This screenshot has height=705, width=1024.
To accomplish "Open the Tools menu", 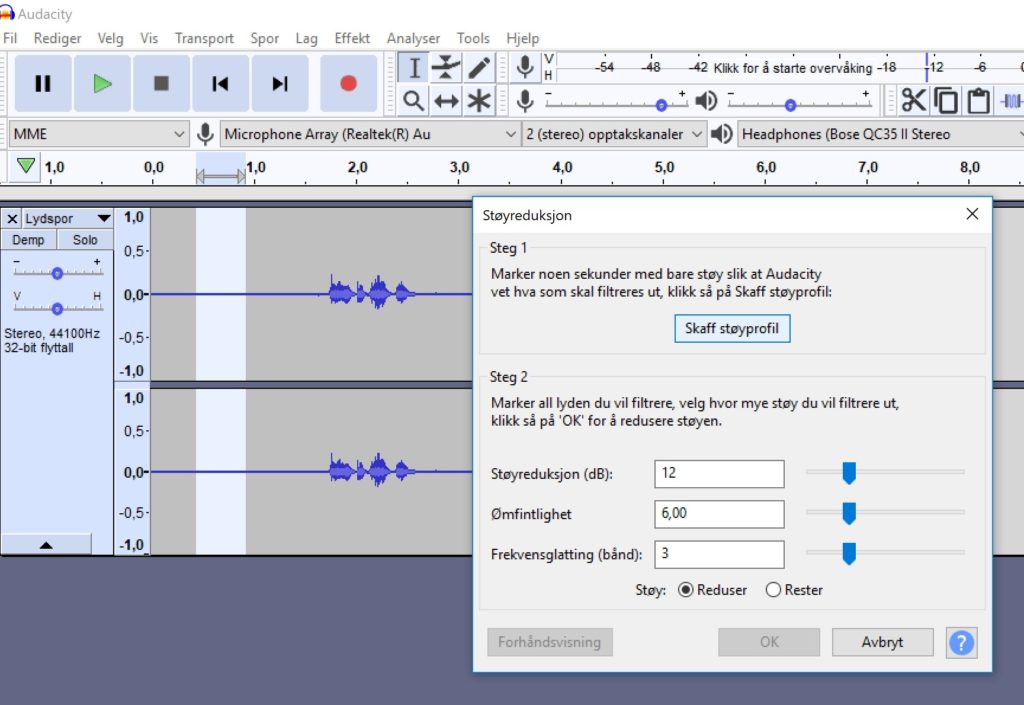I will click(473, 39).
